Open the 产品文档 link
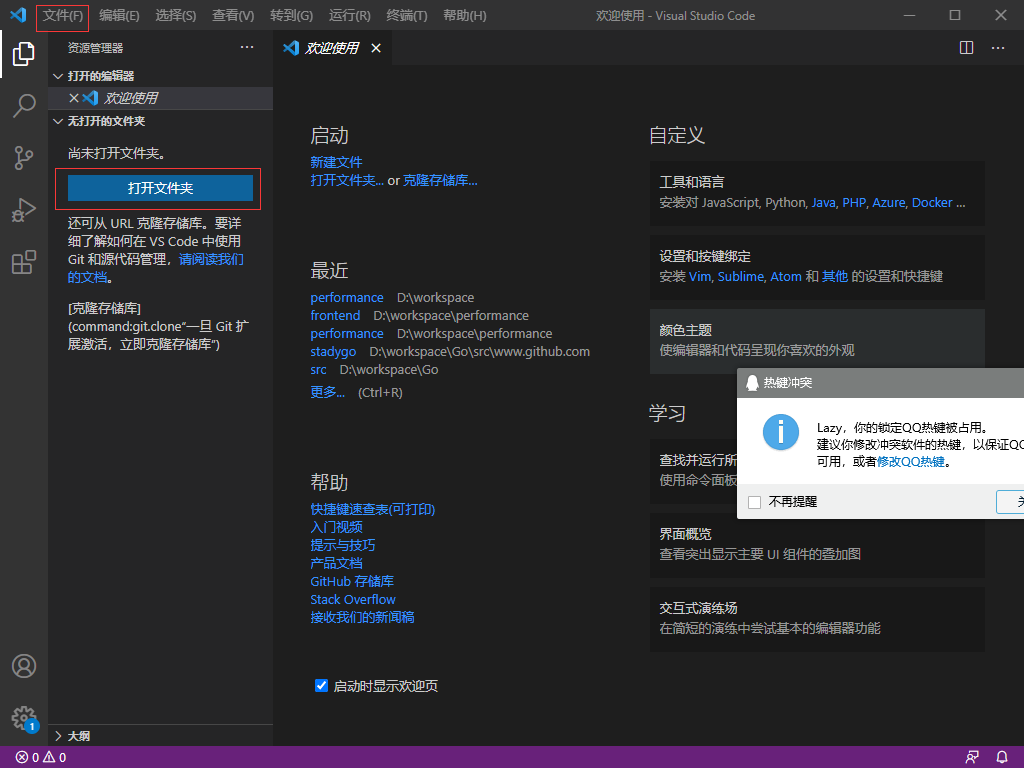This screenshot has height=768, width=1024. click(x=336, y=563)
